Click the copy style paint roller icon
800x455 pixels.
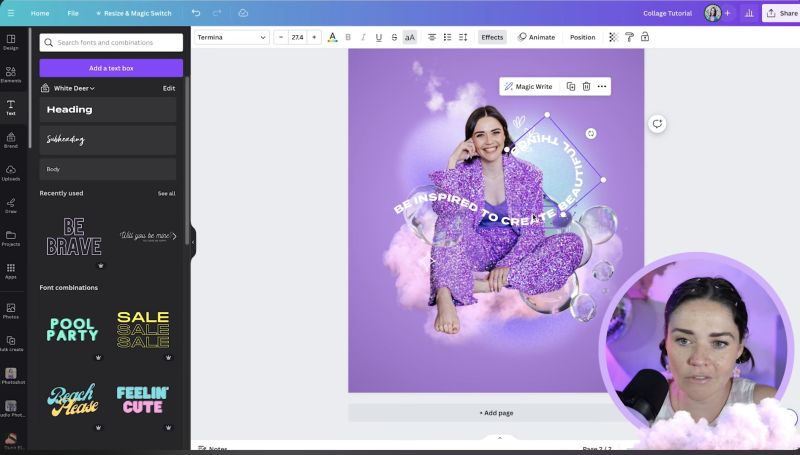point(629,37)
